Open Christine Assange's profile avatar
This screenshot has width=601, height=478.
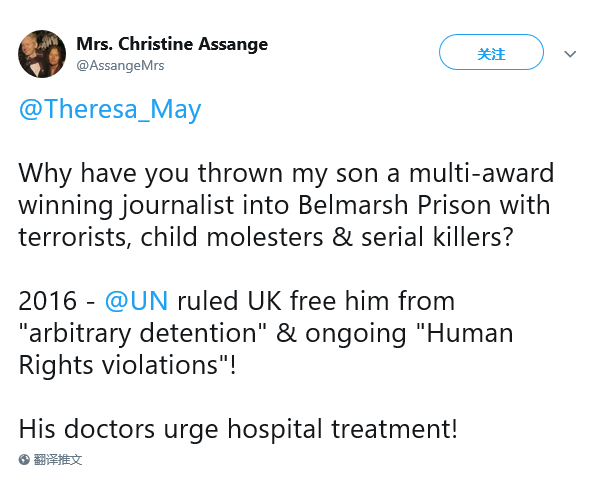click(x=42, y=53)
